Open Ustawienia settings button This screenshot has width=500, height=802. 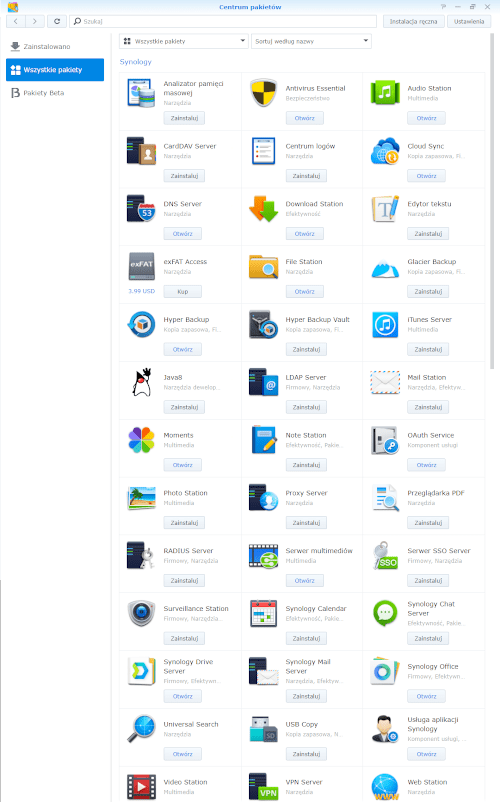469,21
